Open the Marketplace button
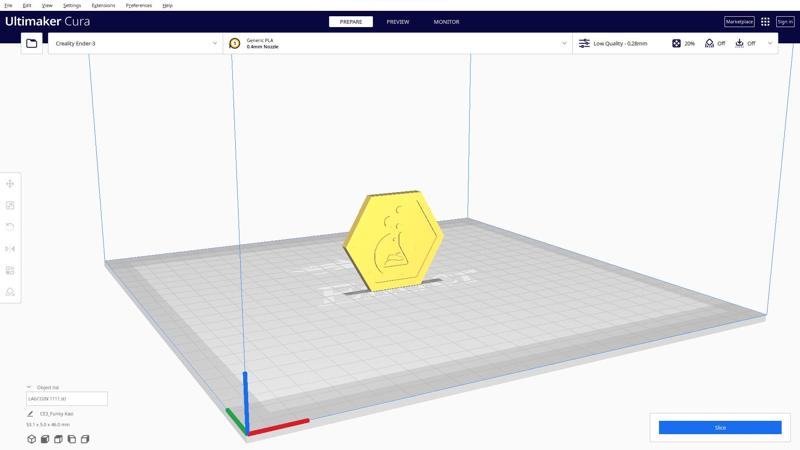 click(x=739, y=21)
